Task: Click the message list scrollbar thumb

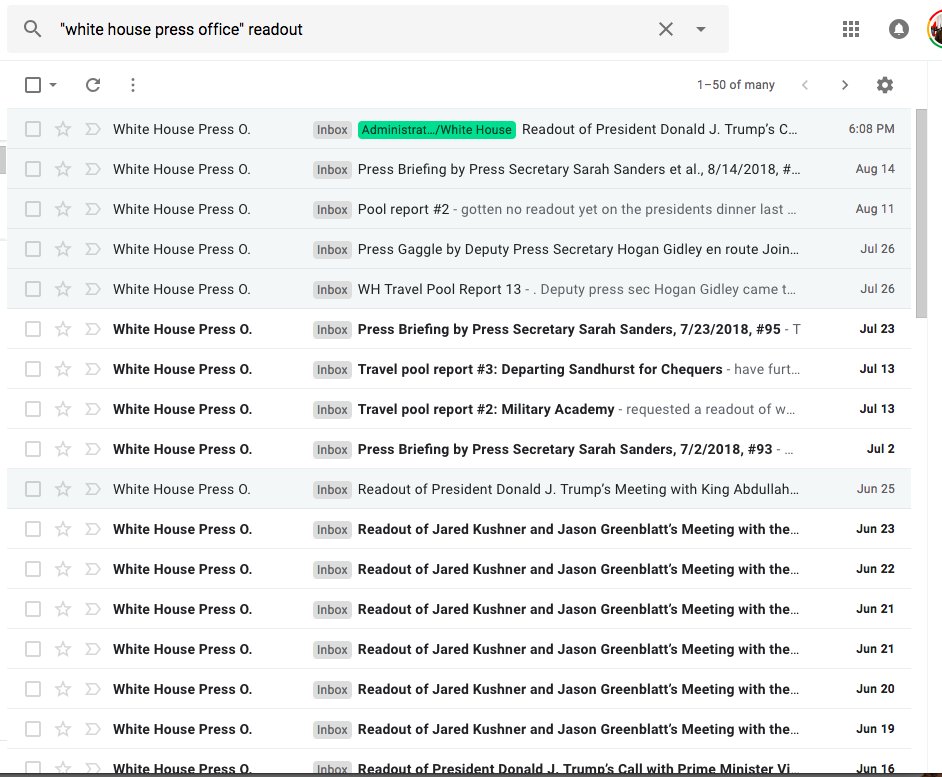Action: click(921, 213)
